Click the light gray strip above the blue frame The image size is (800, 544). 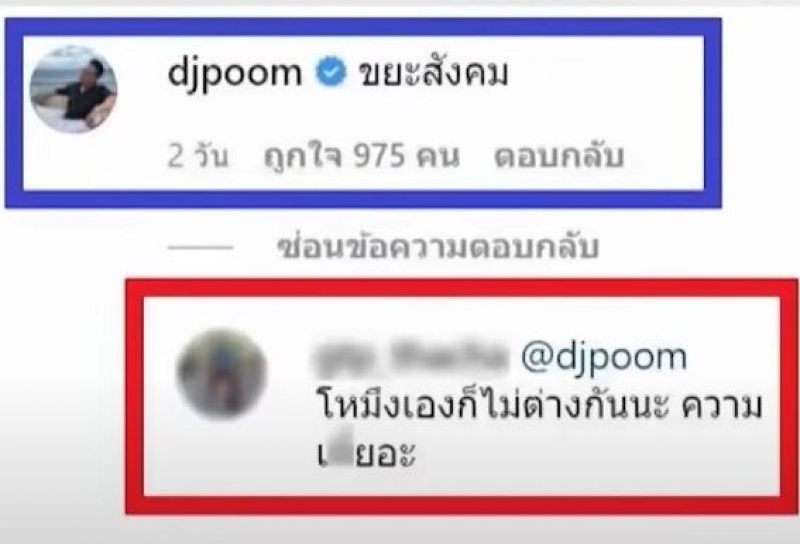(x=400, y=8)
